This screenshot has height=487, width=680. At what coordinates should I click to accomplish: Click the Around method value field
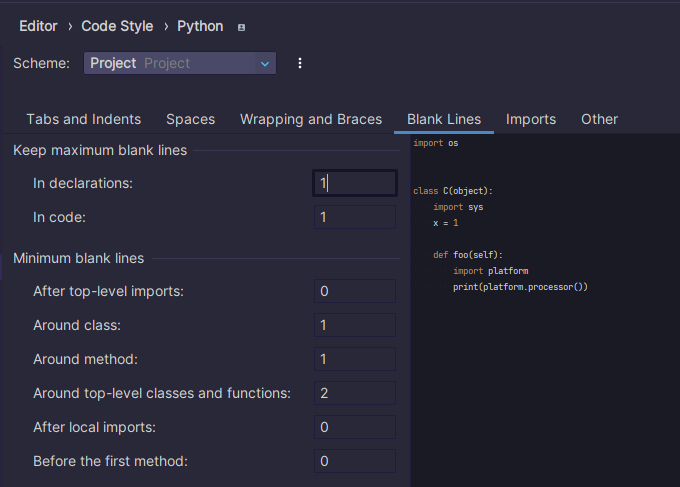tap(355, 359)
